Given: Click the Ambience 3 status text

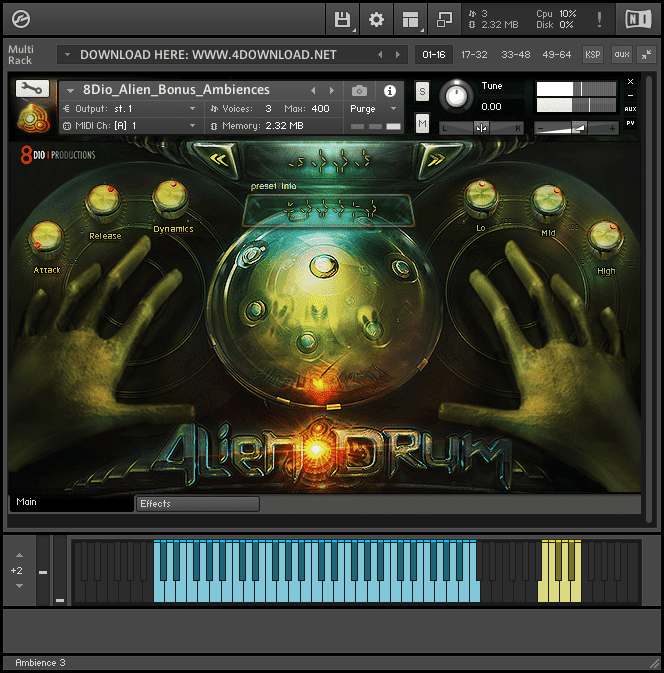Looking at the screenshot, I should coord(40,663).
